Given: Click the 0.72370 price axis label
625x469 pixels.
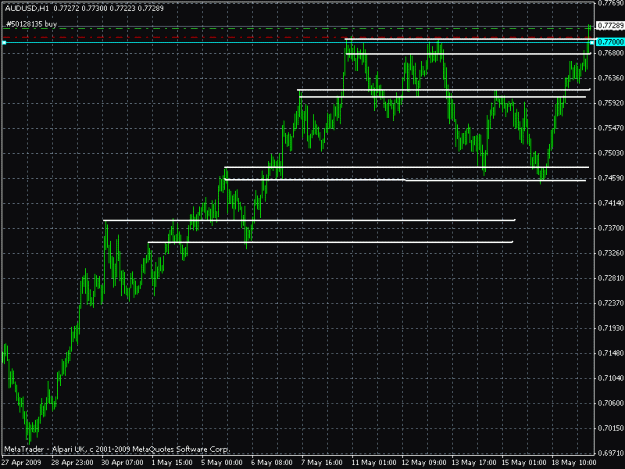Looking at the screenshot, I should pos(610,303).
